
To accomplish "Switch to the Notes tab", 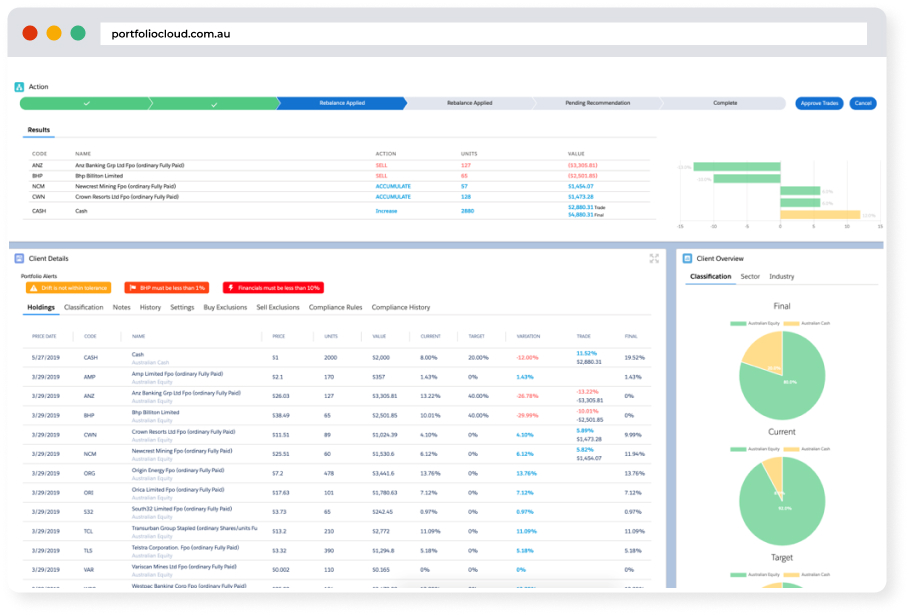I will click(x=121, y=307).
